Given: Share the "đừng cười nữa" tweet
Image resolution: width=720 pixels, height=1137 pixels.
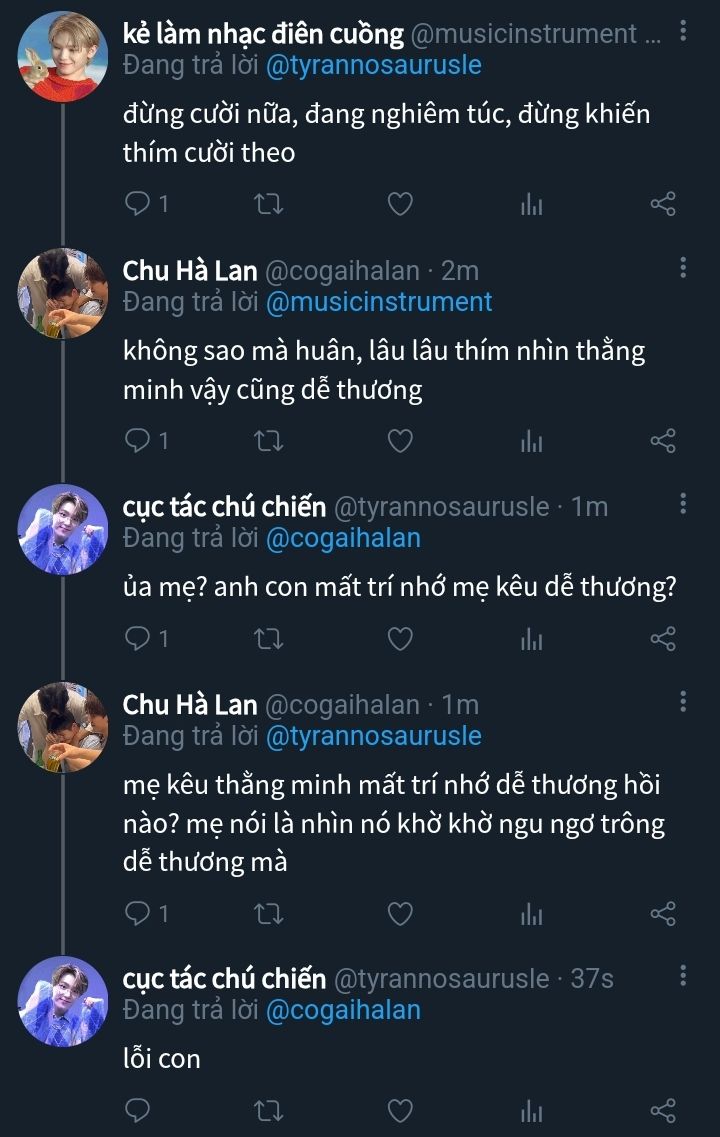Looking at the screenshot, I should (663, 205).
